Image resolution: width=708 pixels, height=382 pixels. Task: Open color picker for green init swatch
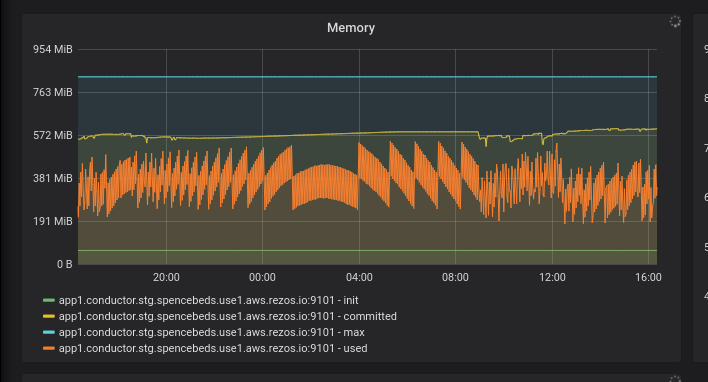[x=49, y=300]
